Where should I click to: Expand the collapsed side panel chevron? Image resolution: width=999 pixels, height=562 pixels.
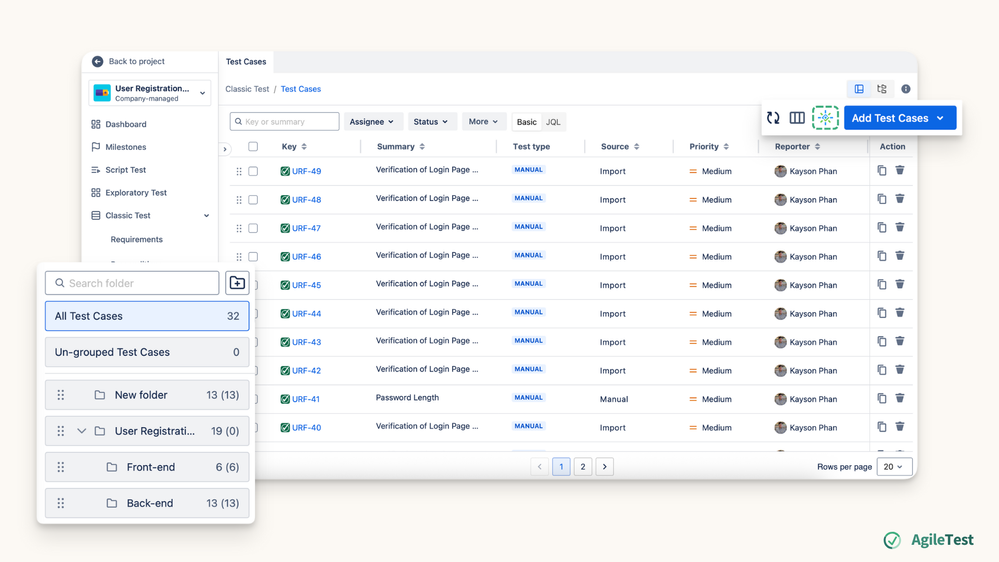(x=225, y=149)
